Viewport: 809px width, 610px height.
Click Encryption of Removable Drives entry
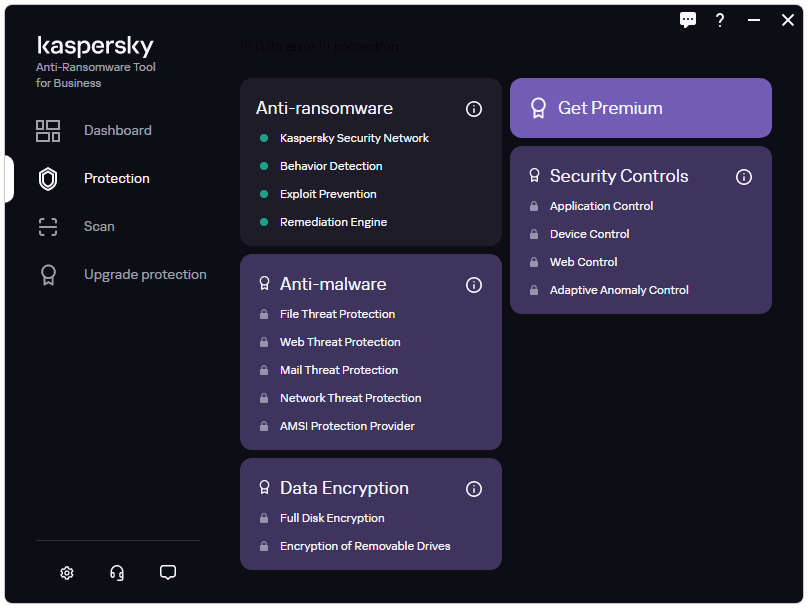[365, 546]
